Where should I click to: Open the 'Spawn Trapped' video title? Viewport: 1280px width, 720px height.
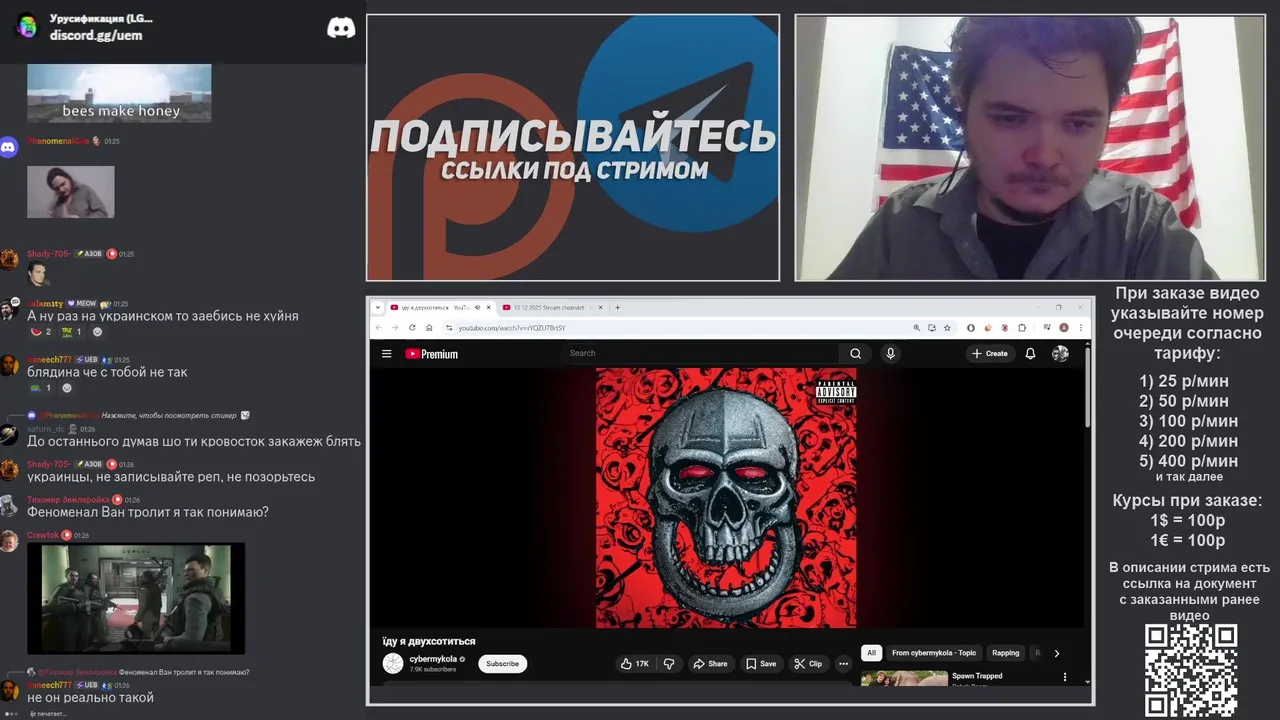(977, 676)
